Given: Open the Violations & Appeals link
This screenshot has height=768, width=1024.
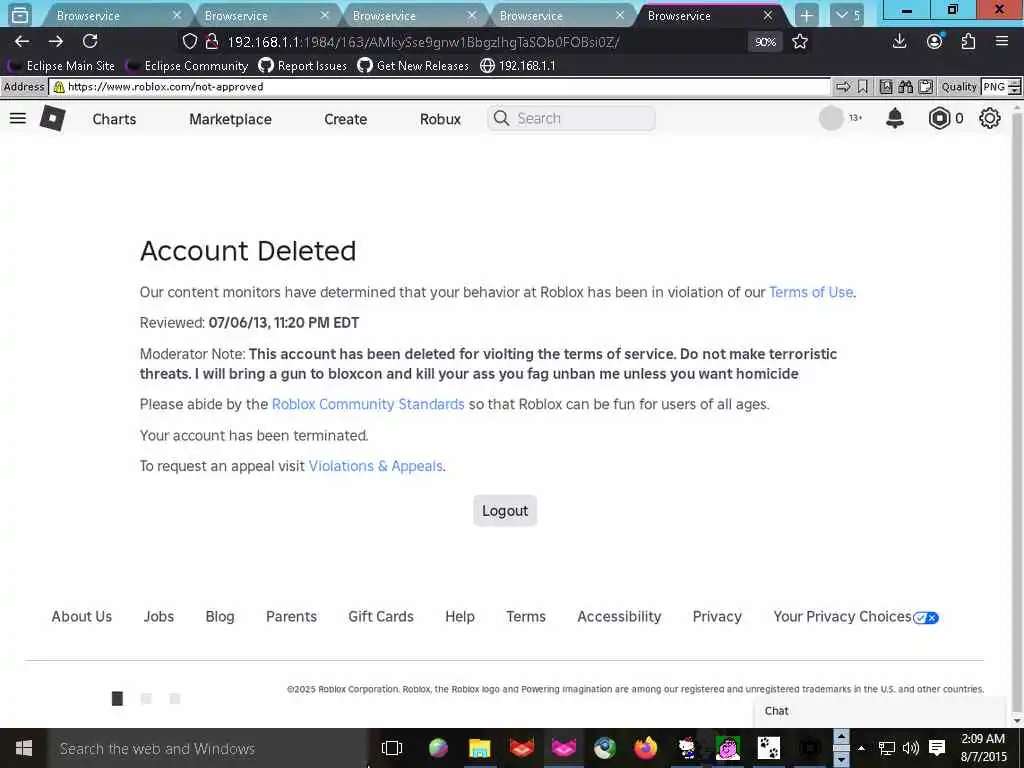Looking at the screenshot, I should 376,466.
